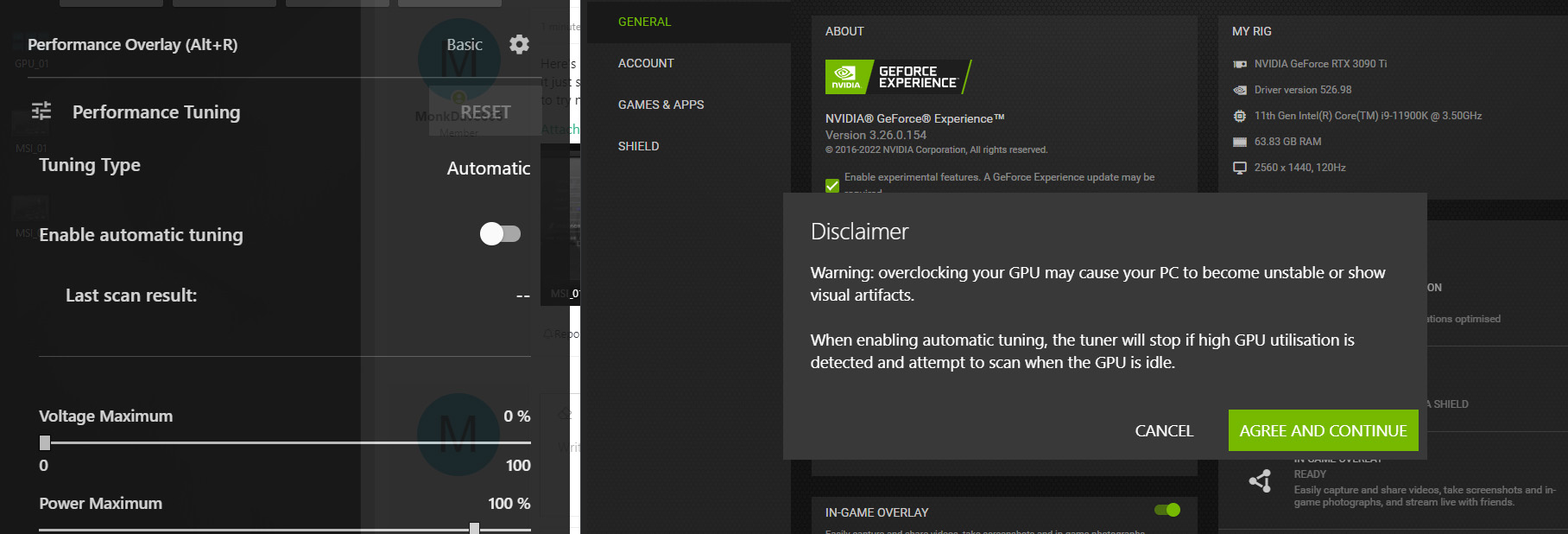Click the driver version icon in My Rig
The width and height of the screenshot is (1568, 534).
[1240, 90]
